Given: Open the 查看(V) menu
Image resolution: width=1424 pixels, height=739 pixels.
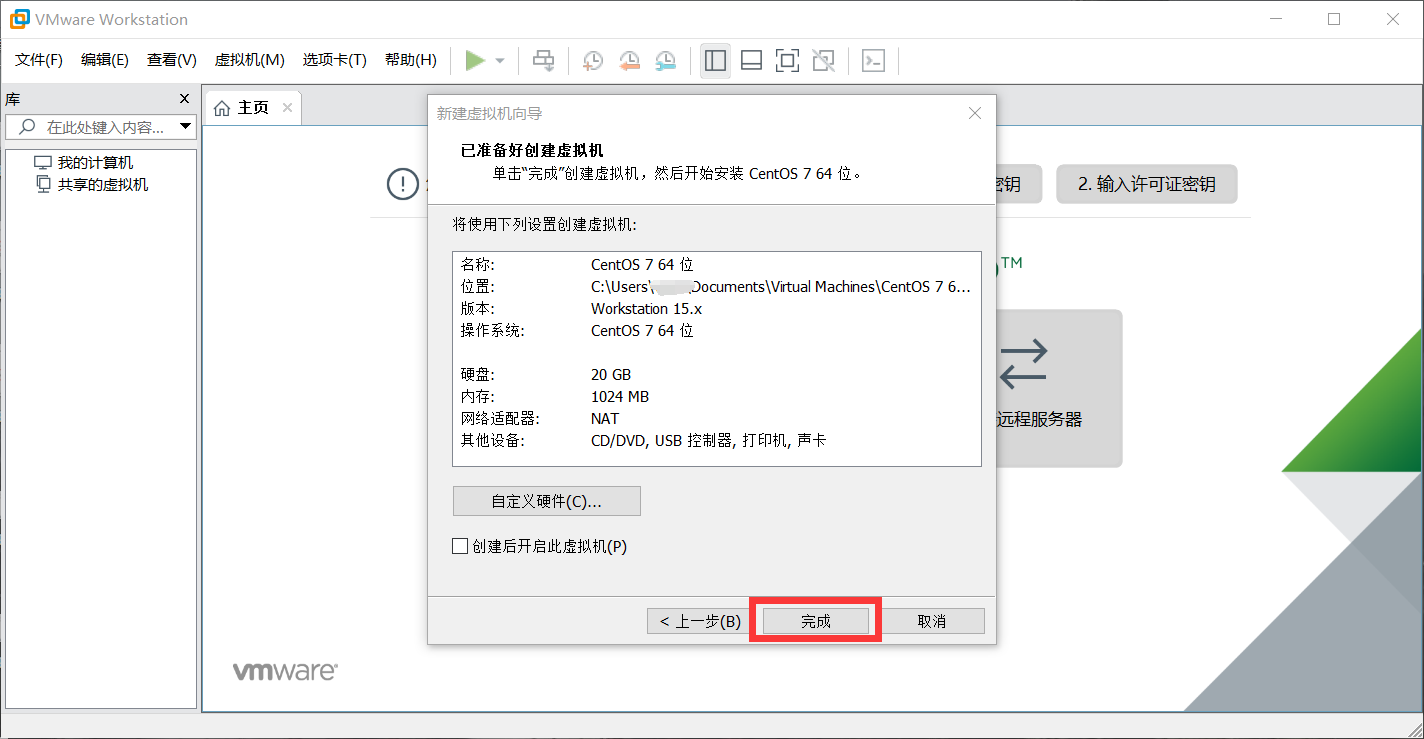Looking at the screenshot, I should pyautogui.click(x=172, y=60).
